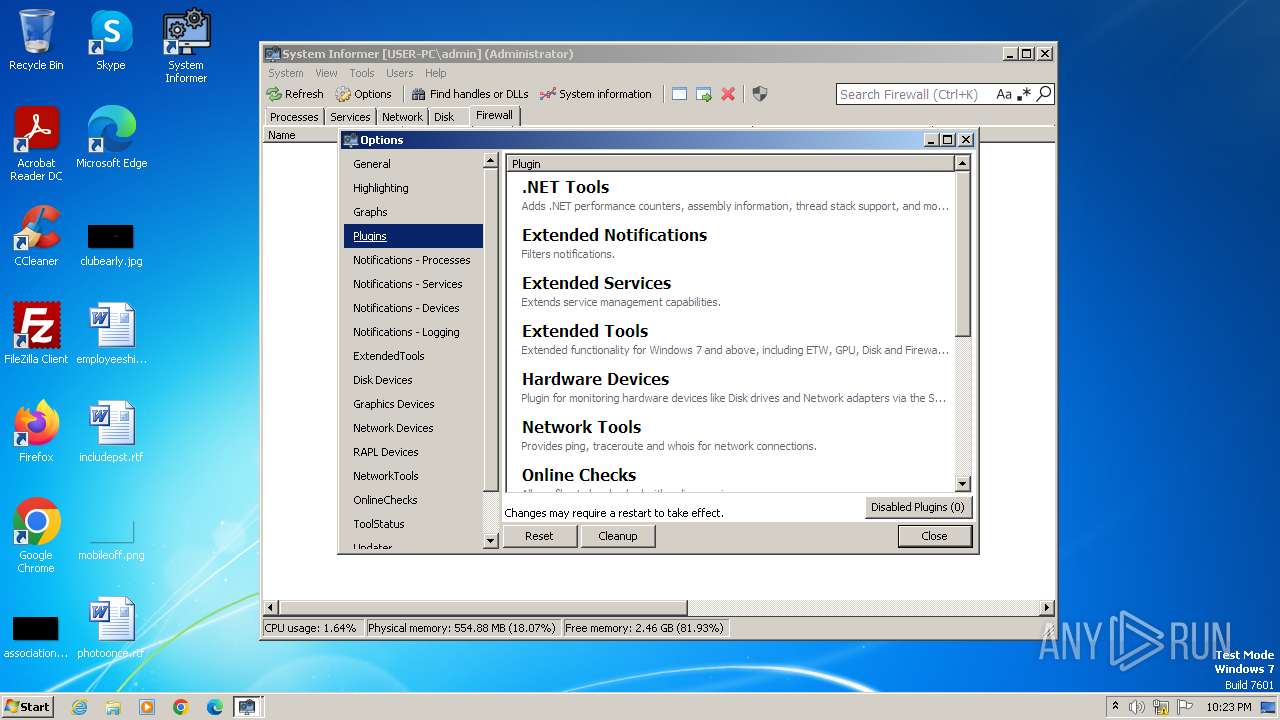Select the Extended Tools plugin

731,340
